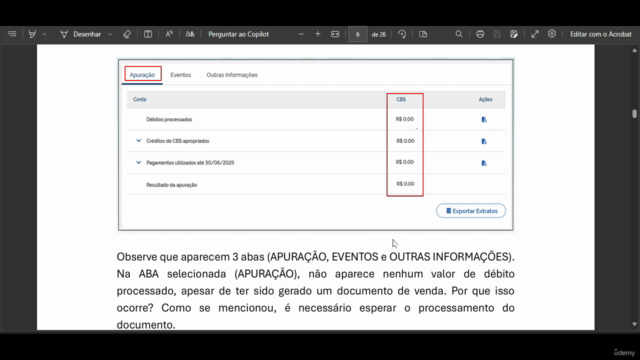Click the Débitos processados row label
This screenshot has width=640, height=360.
point(169,120)
